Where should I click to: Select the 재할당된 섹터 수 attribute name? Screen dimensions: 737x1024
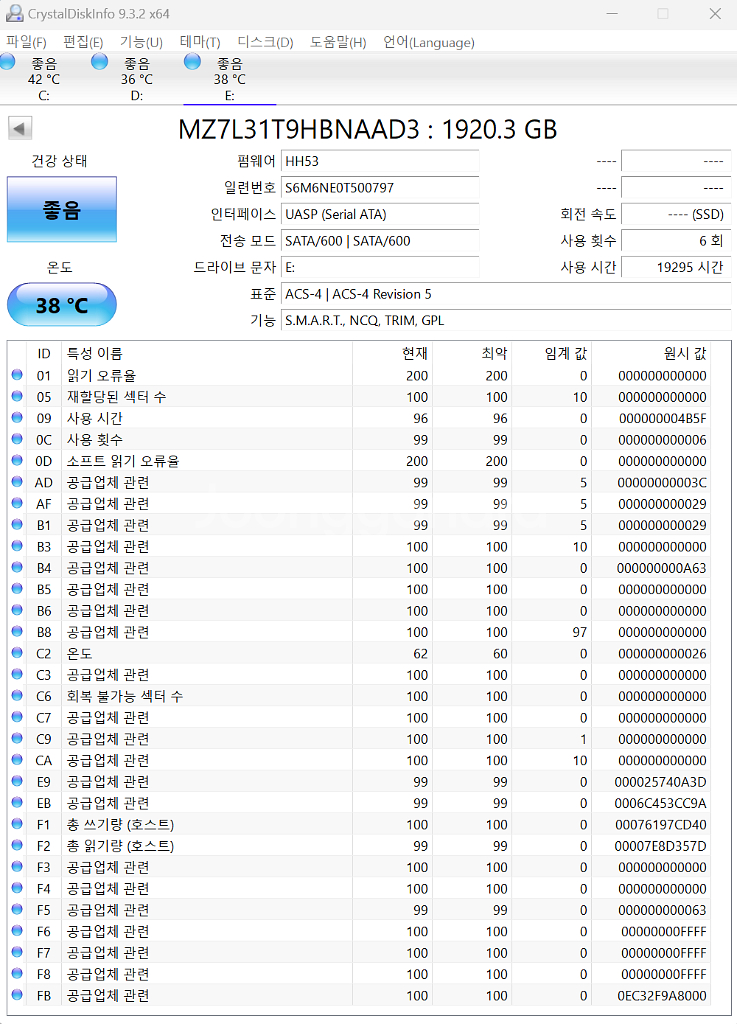[116, 396]
